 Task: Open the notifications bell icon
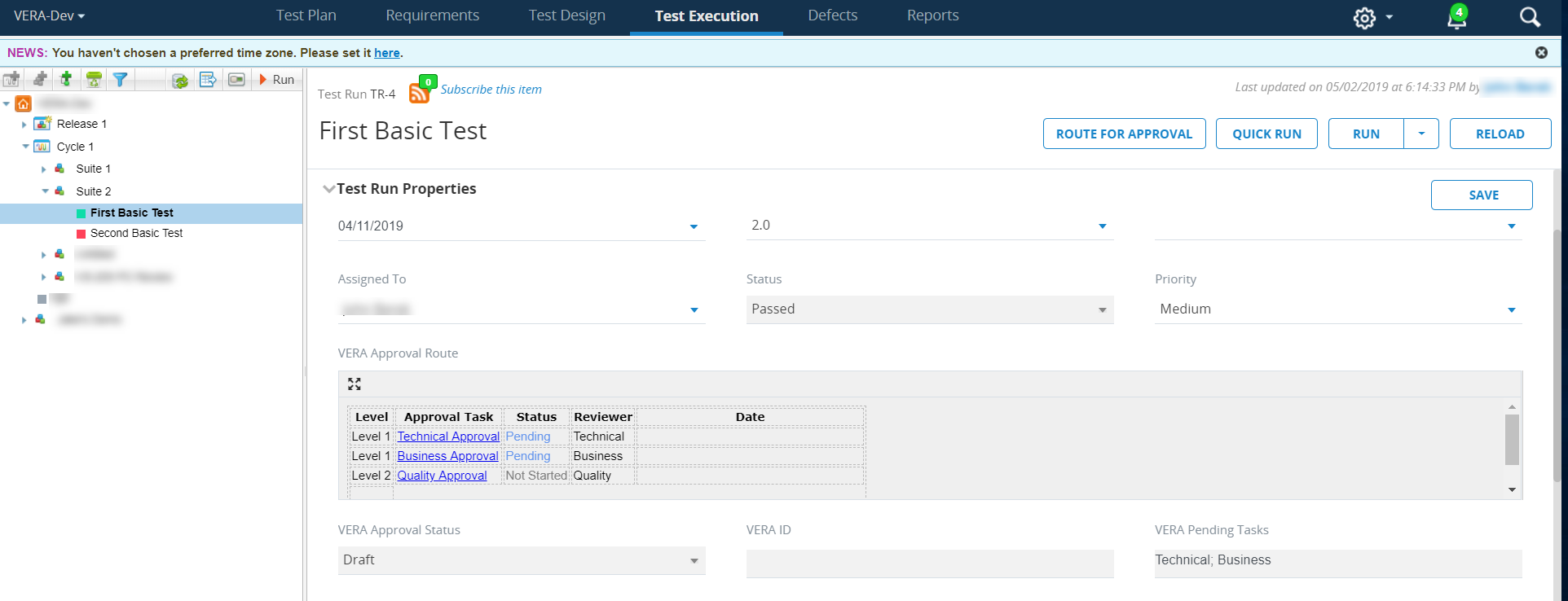point(1456,18)
